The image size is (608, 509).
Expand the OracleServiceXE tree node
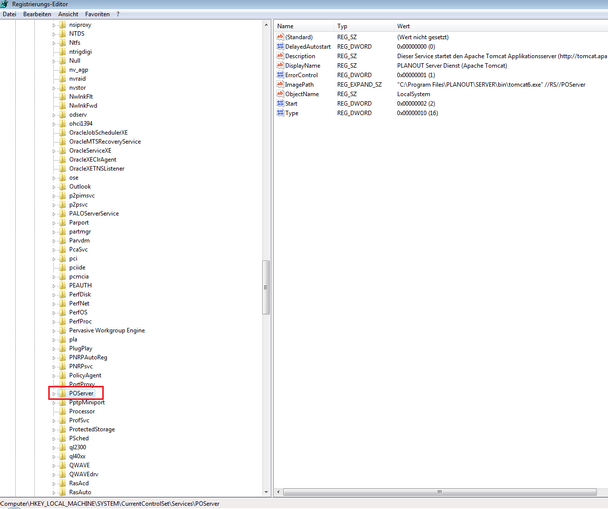pos(54,151)
